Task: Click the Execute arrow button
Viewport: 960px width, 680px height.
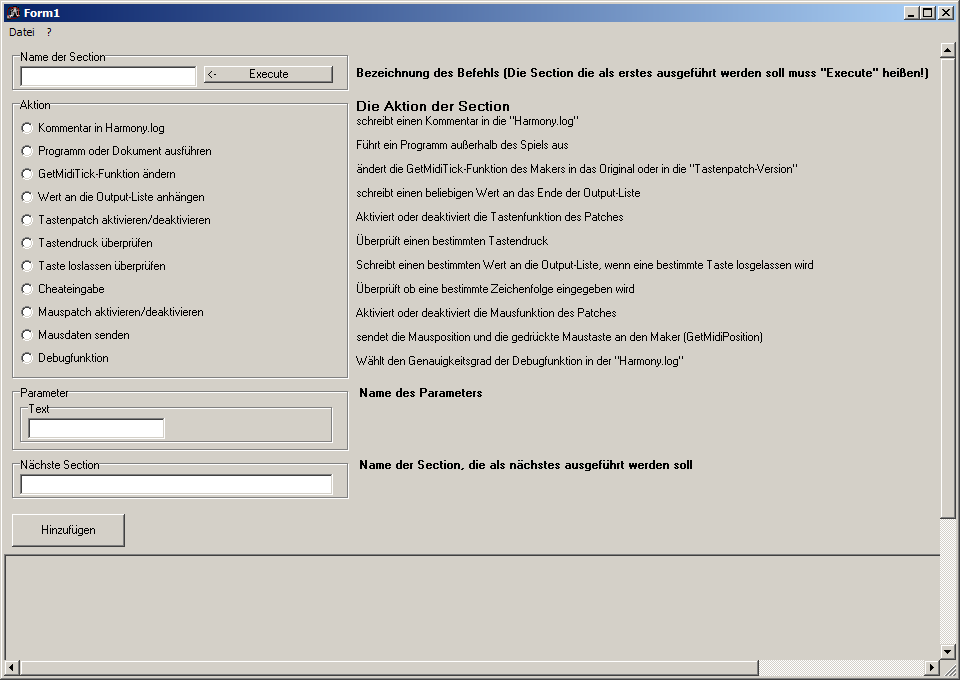Action: coord(268,74)
